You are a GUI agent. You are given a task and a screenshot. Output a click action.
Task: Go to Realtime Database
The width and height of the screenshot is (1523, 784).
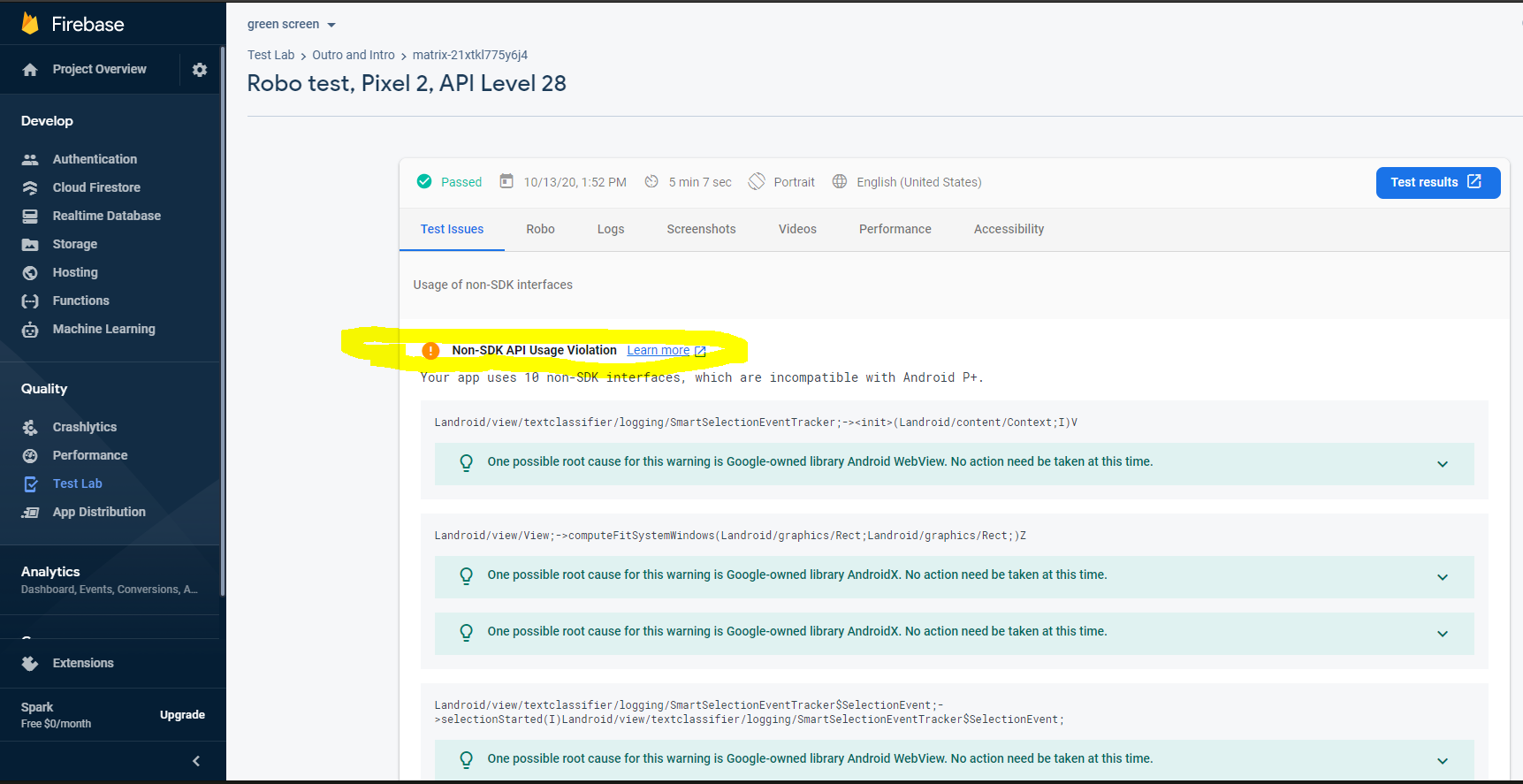tap(107, 216)
